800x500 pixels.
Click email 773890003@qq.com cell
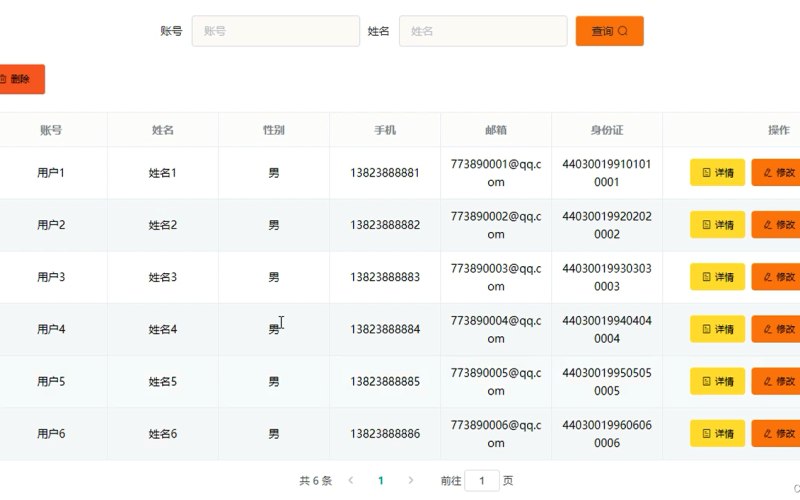pyautogui.click(x=496, y=277)
